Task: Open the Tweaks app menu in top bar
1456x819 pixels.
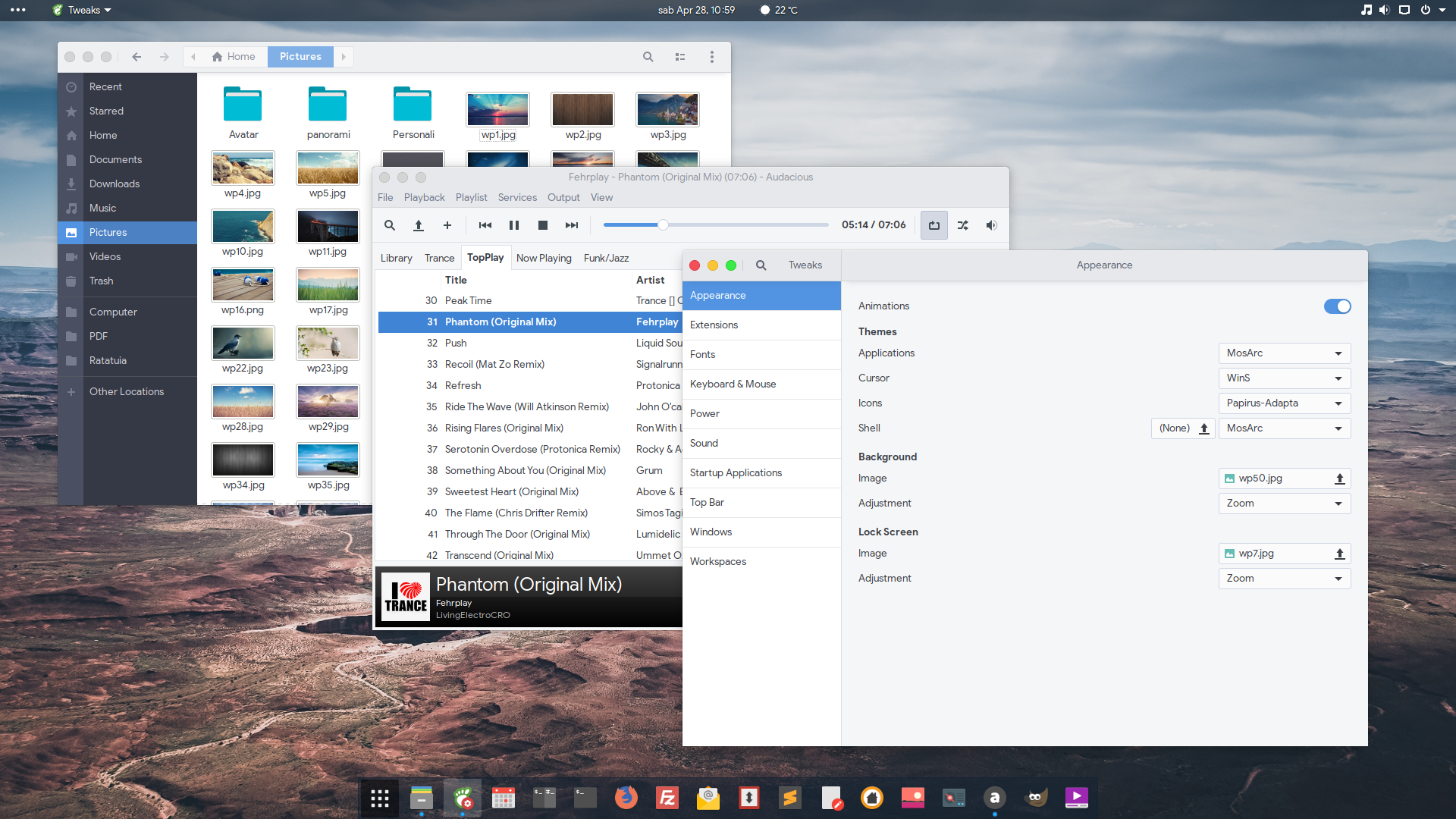Action: pyautogui.click(x=82, y=10)
